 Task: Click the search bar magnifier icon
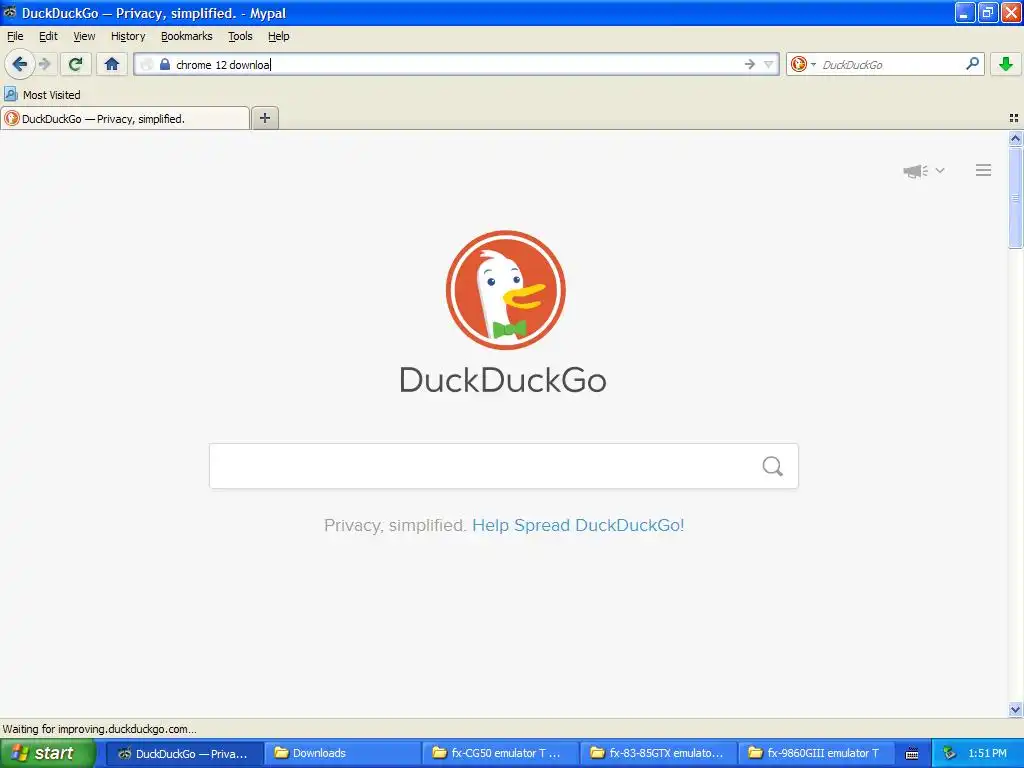tap(972, 64)
